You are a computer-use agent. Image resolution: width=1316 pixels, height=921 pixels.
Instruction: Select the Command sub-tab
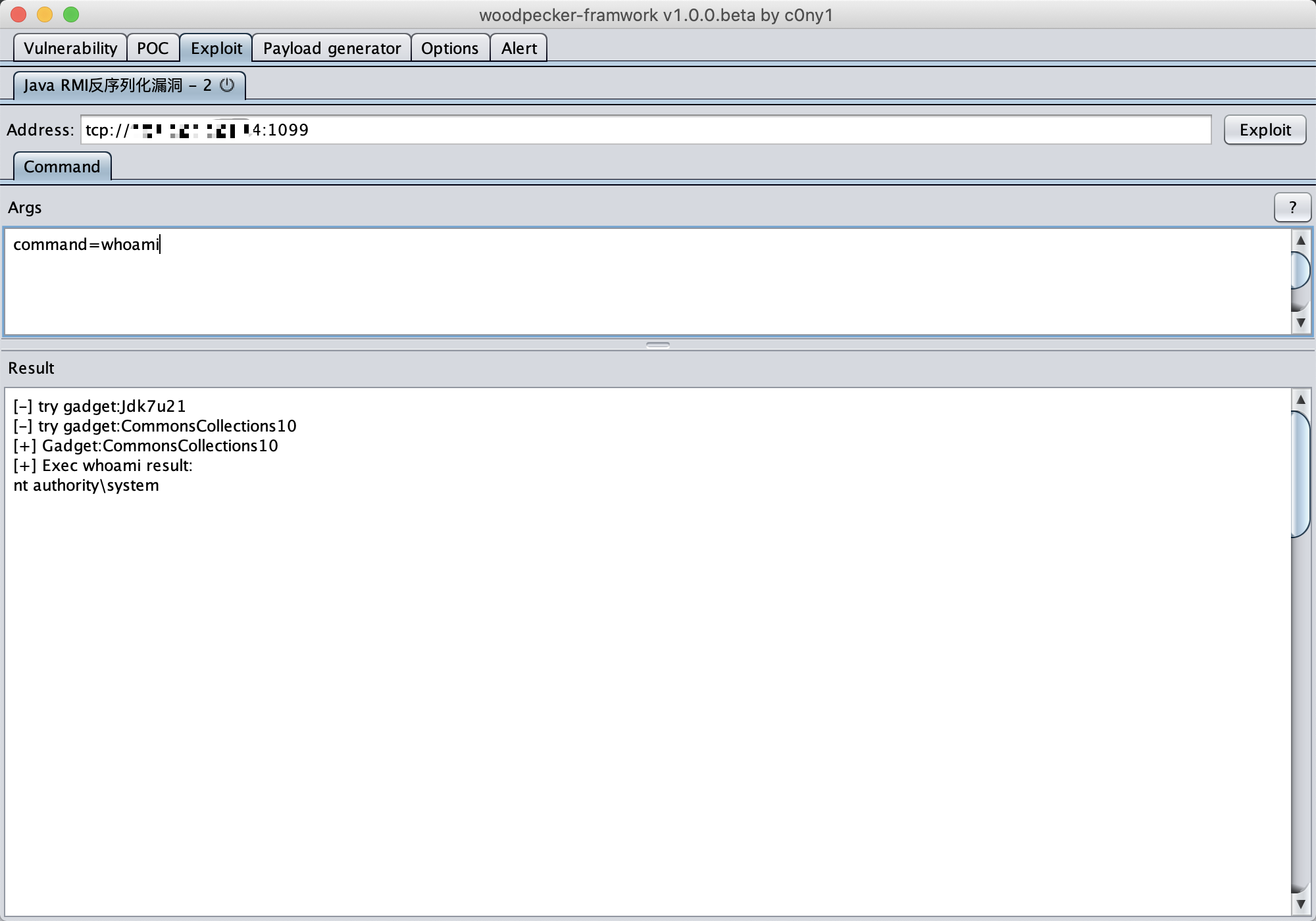click(x=62, y=166)
